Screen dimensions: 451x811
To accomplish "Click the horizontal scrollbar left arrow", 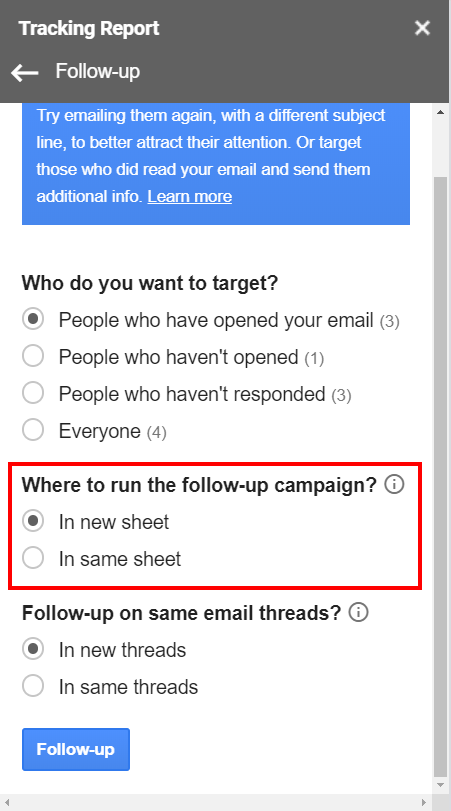I will point(9,803).
